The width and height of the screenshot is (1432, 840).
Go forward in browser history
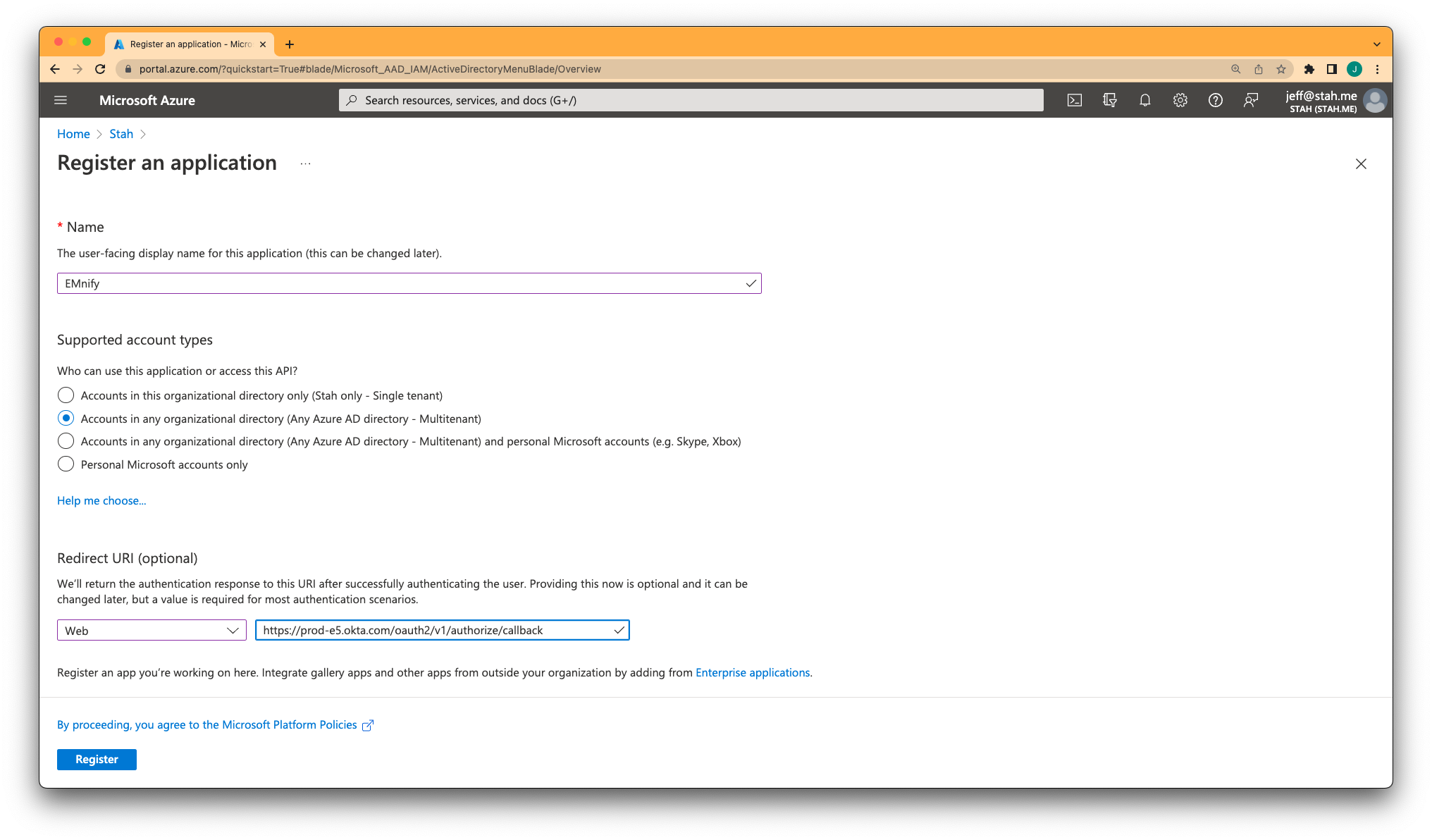pyautogui.click(x=78, y=69)
